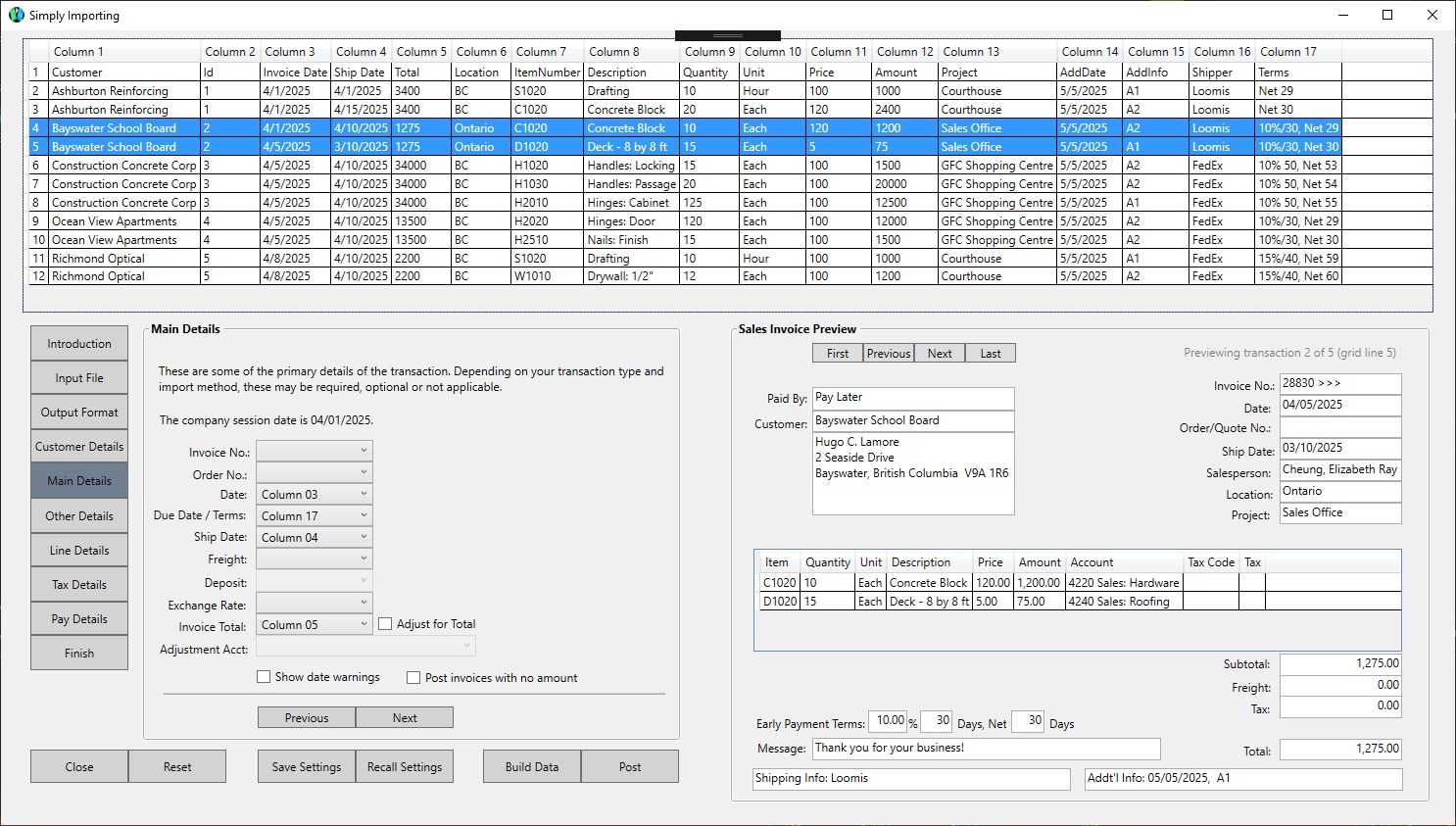This screenshot has height=826, width=1456.
Task: Click the Salesperson field in the preview
Action: (x=1340, y=470)
